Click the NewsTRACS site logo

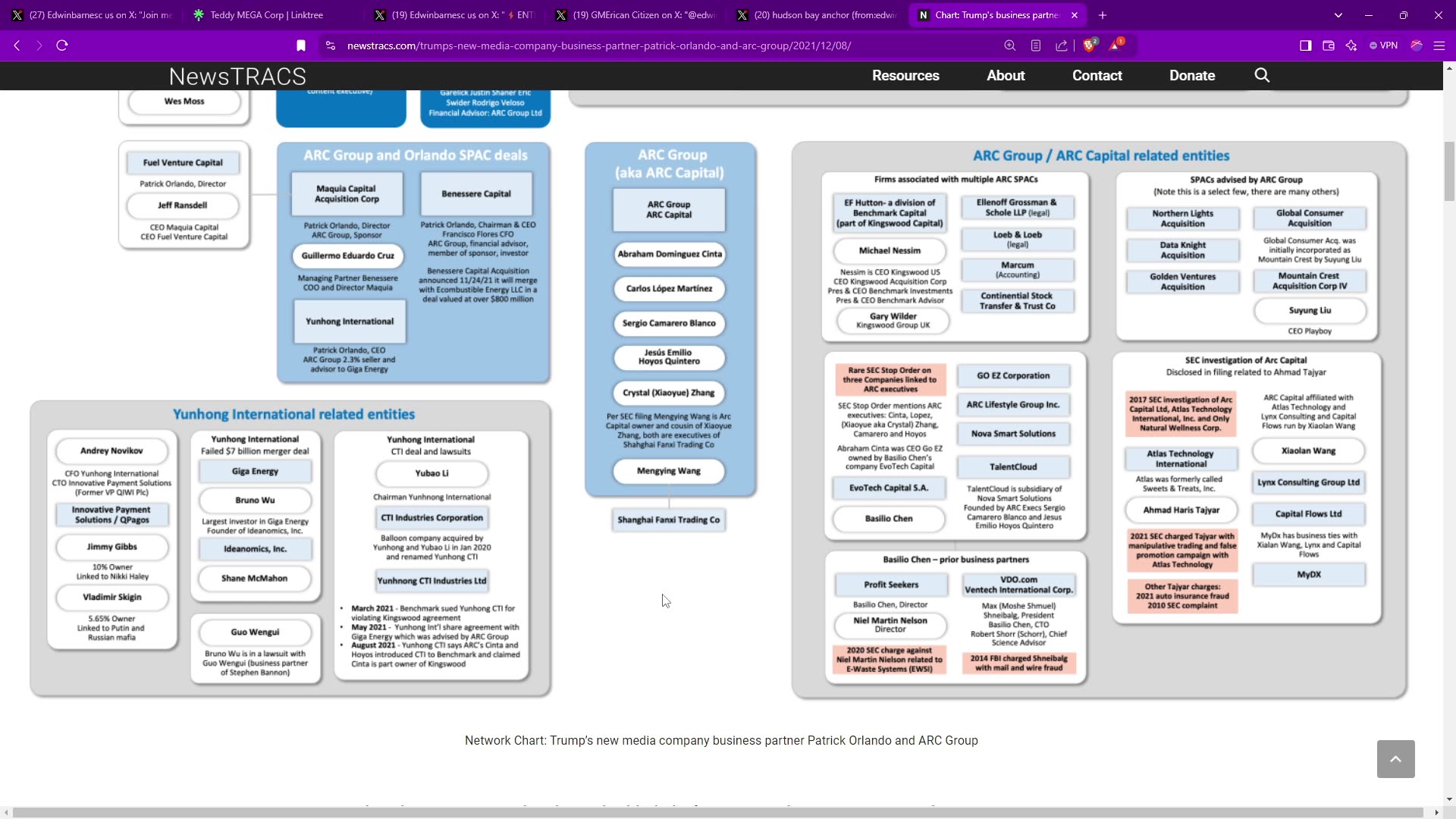click(x=237, y=76)
